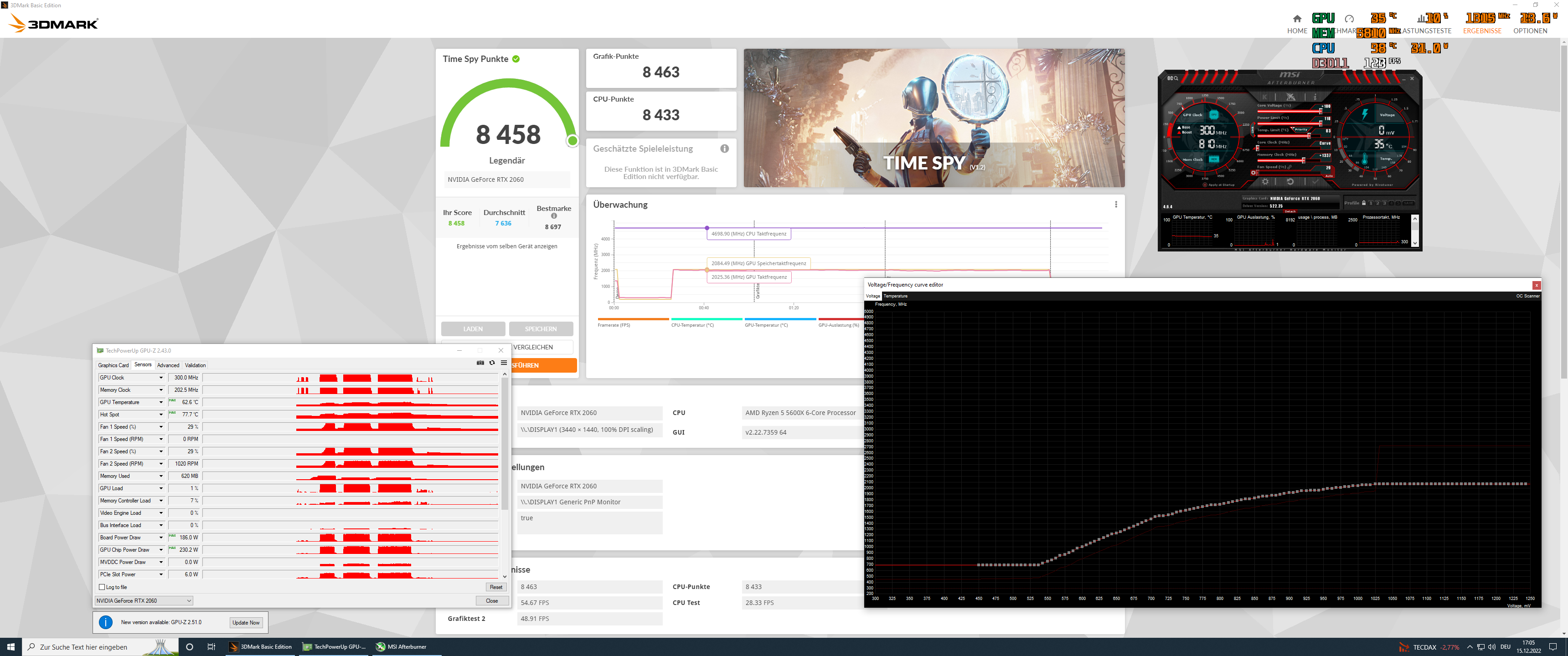Adjust the Memory Clock slider in Afterburner
The image size is (1568, 656).
[x=1304, y=161]
